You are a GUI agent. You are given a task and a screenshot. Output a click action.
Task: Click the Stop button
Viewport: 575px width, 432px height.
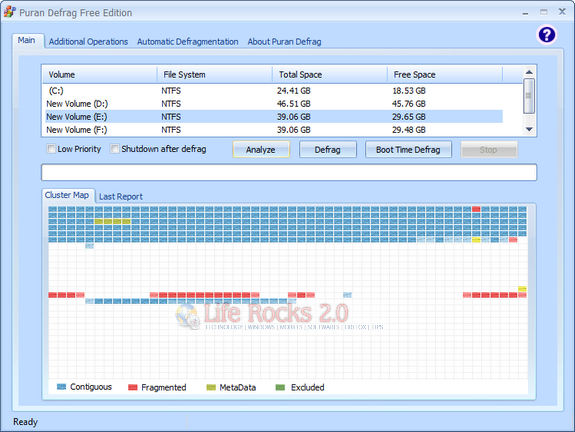coord(489,150)
